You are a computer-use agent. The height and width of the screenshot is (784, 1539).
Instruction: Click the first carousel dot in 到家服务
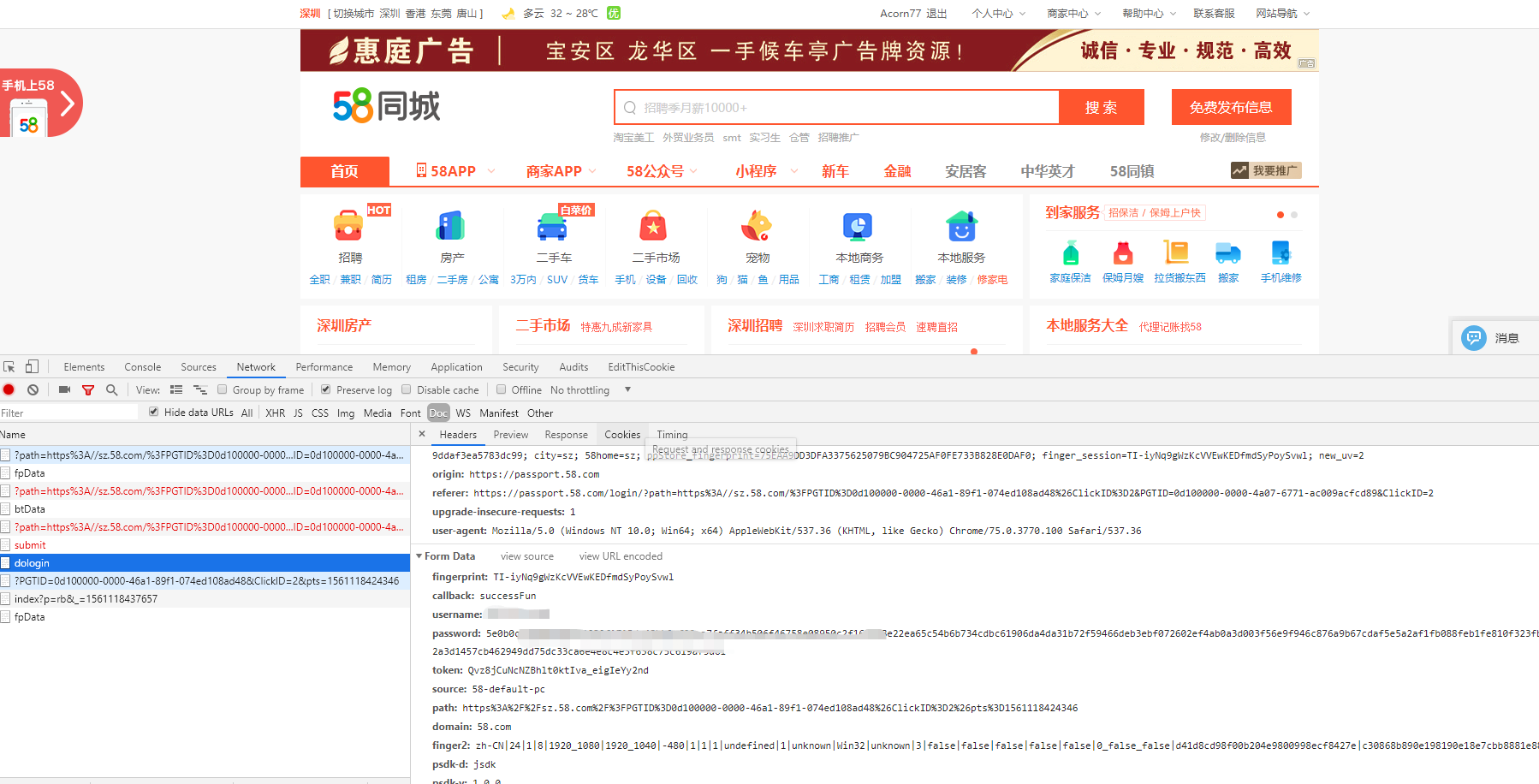tap(1281, 215)
